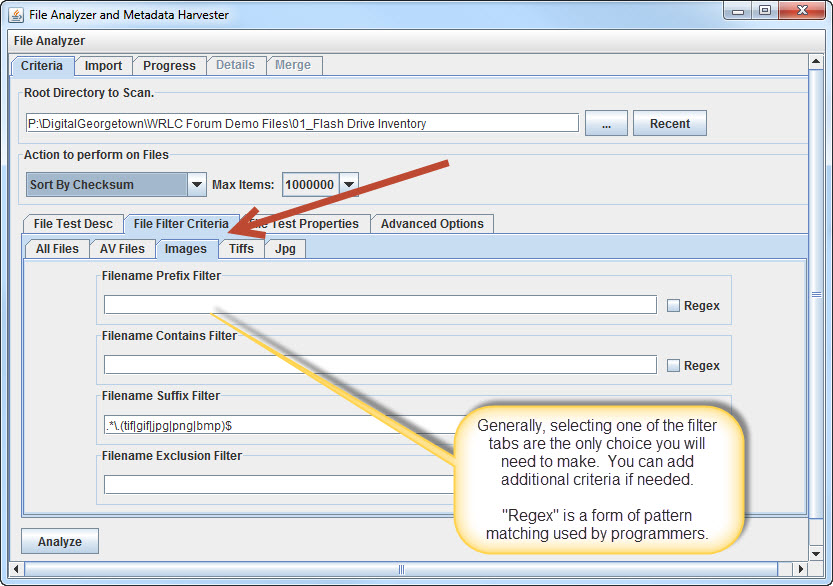This screenshot has width=833, height=586.
Task: Click the Analyze button
Action: point(60,542)
